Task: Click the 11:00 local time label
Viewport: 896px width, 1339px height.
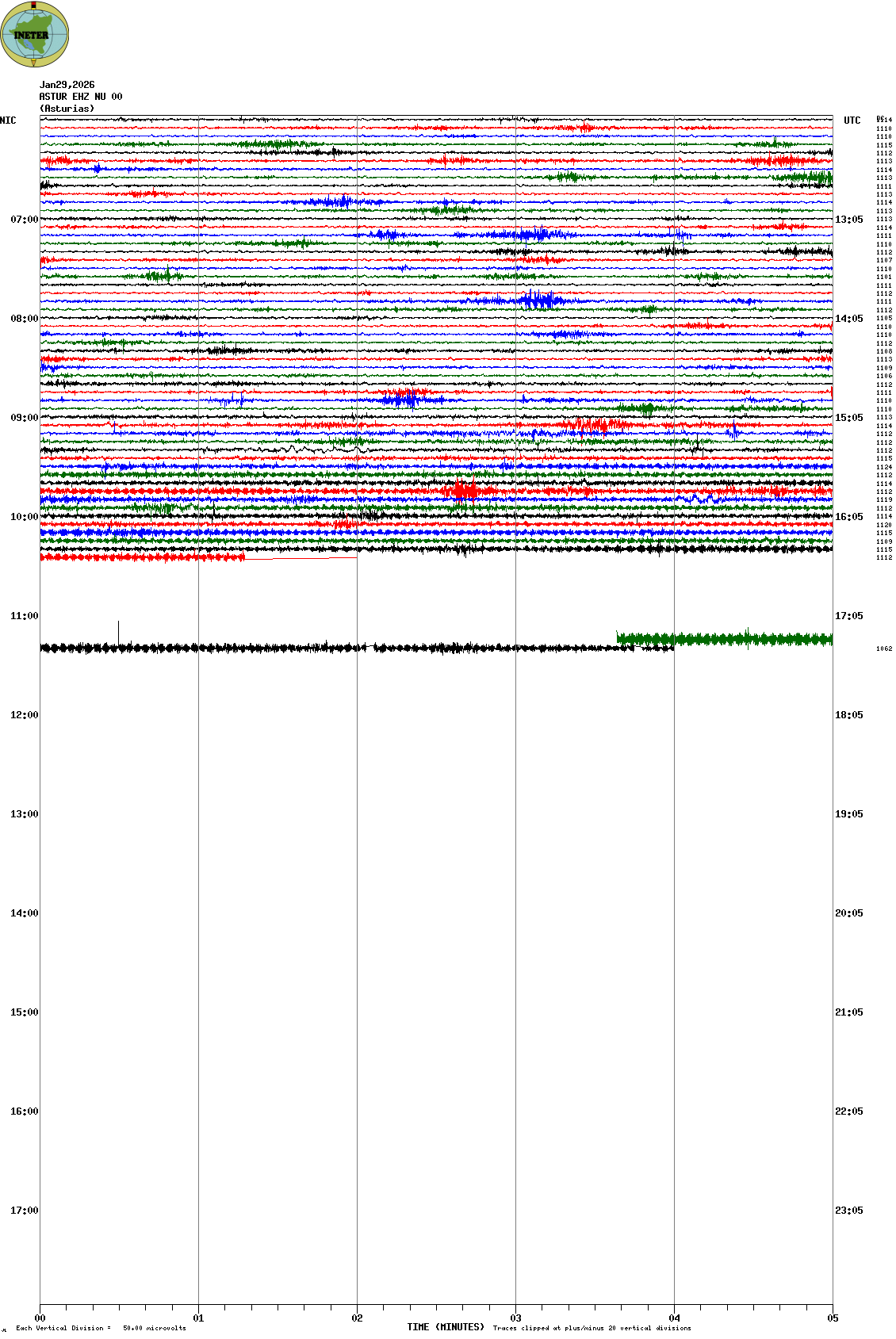Action: click(x=24, y=616)
